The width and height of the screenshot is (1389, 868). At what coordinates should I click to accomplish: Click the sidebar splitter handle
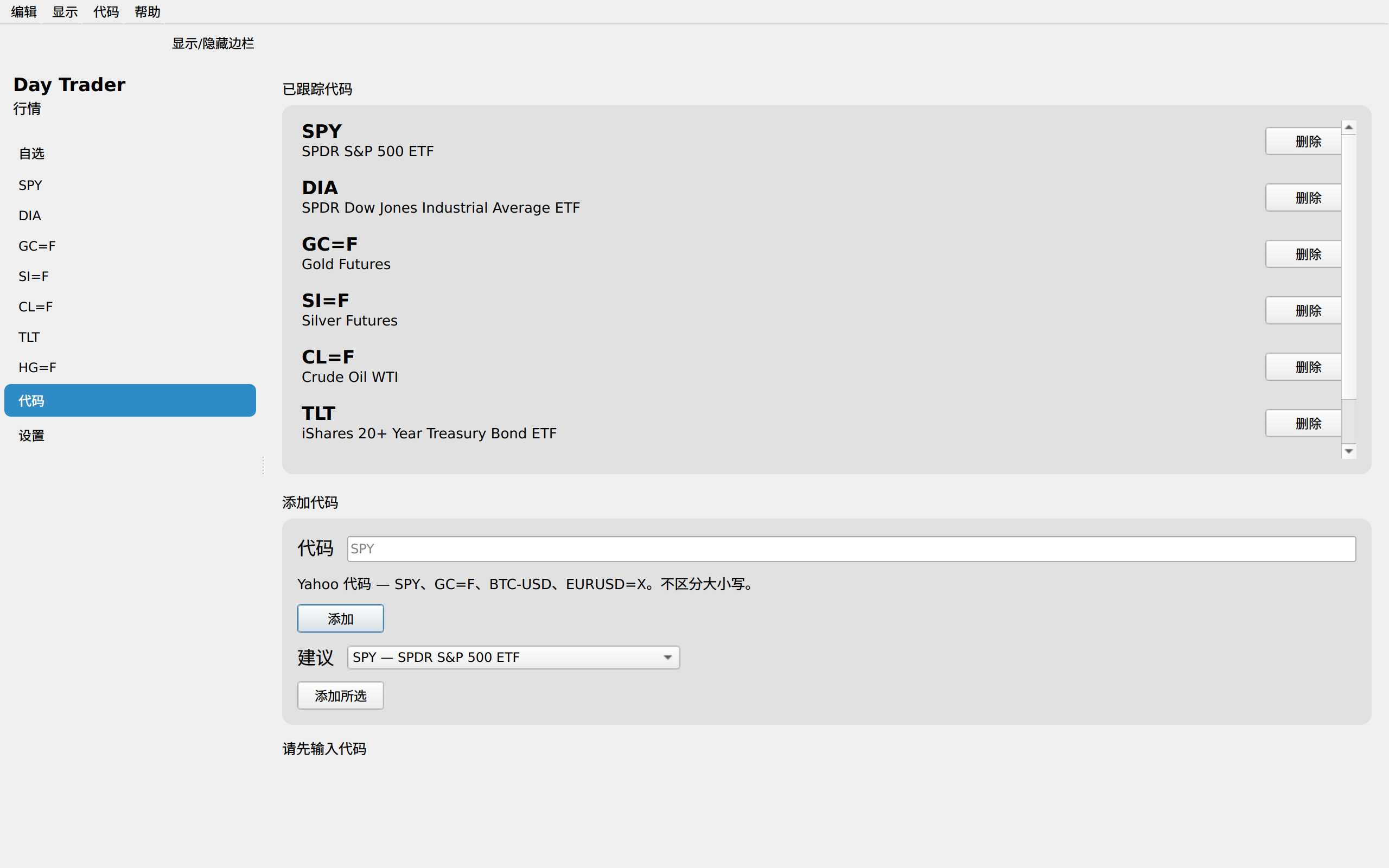click(x=263, y=465)
